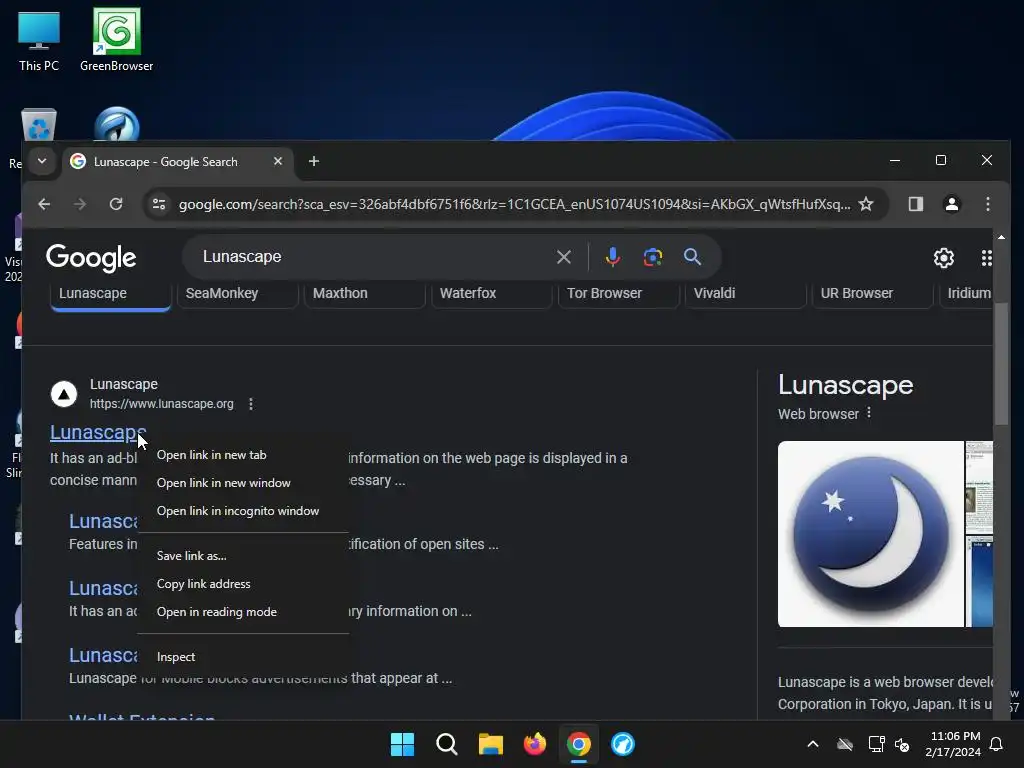Go back with the back arrow

(44, 204)
